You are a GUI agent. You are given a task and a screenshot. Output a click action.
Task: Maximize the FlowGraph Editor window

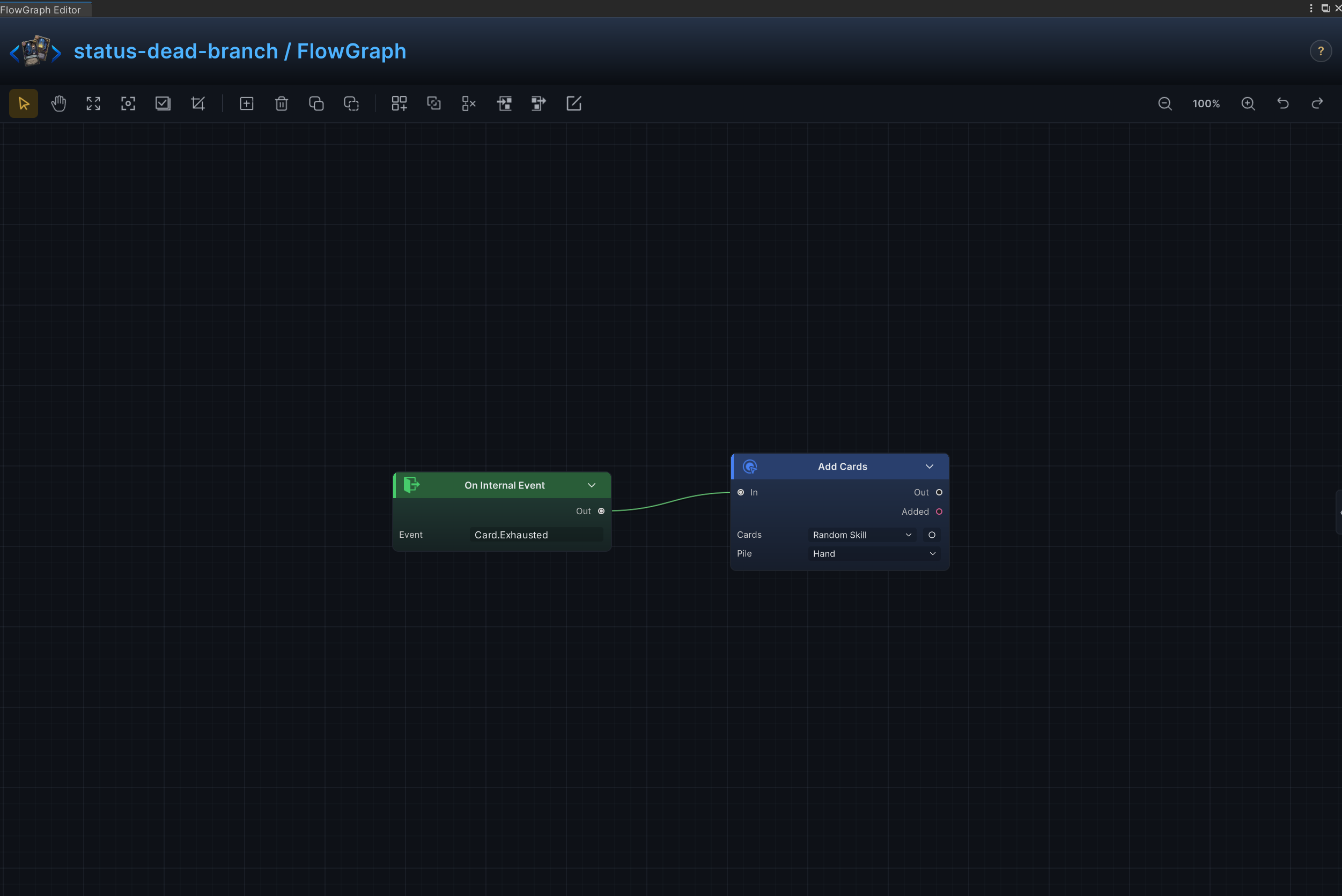click(1325, 8)
